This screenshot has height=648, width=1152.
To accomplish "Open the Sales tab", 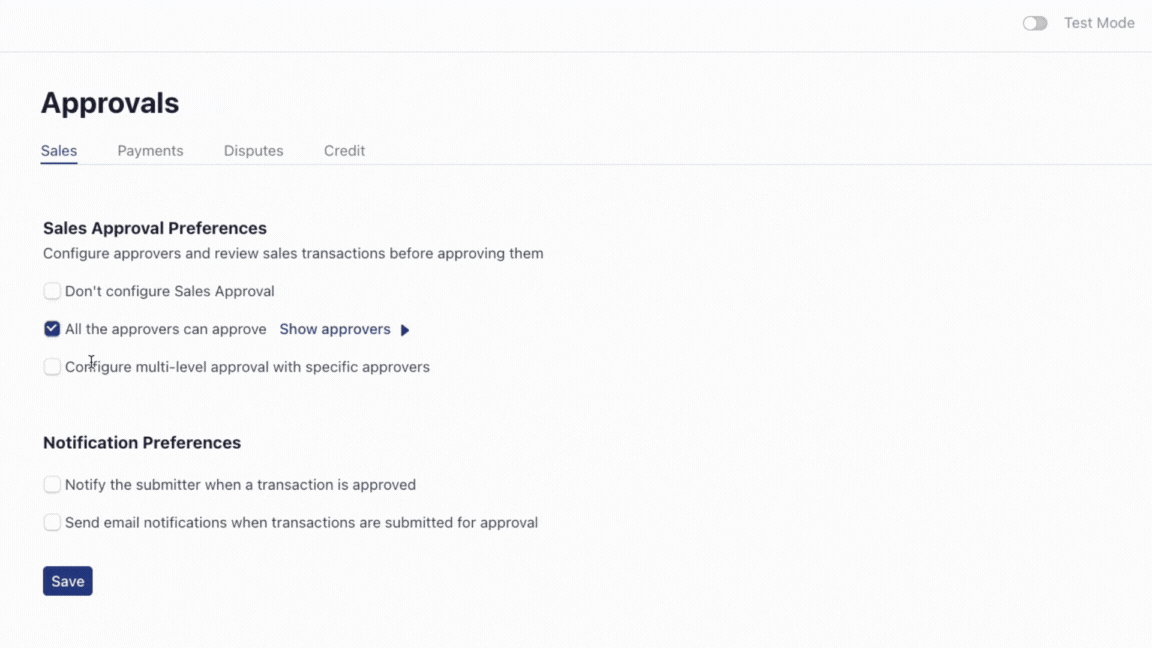I will pyautogui.click(x=59, y=151).
